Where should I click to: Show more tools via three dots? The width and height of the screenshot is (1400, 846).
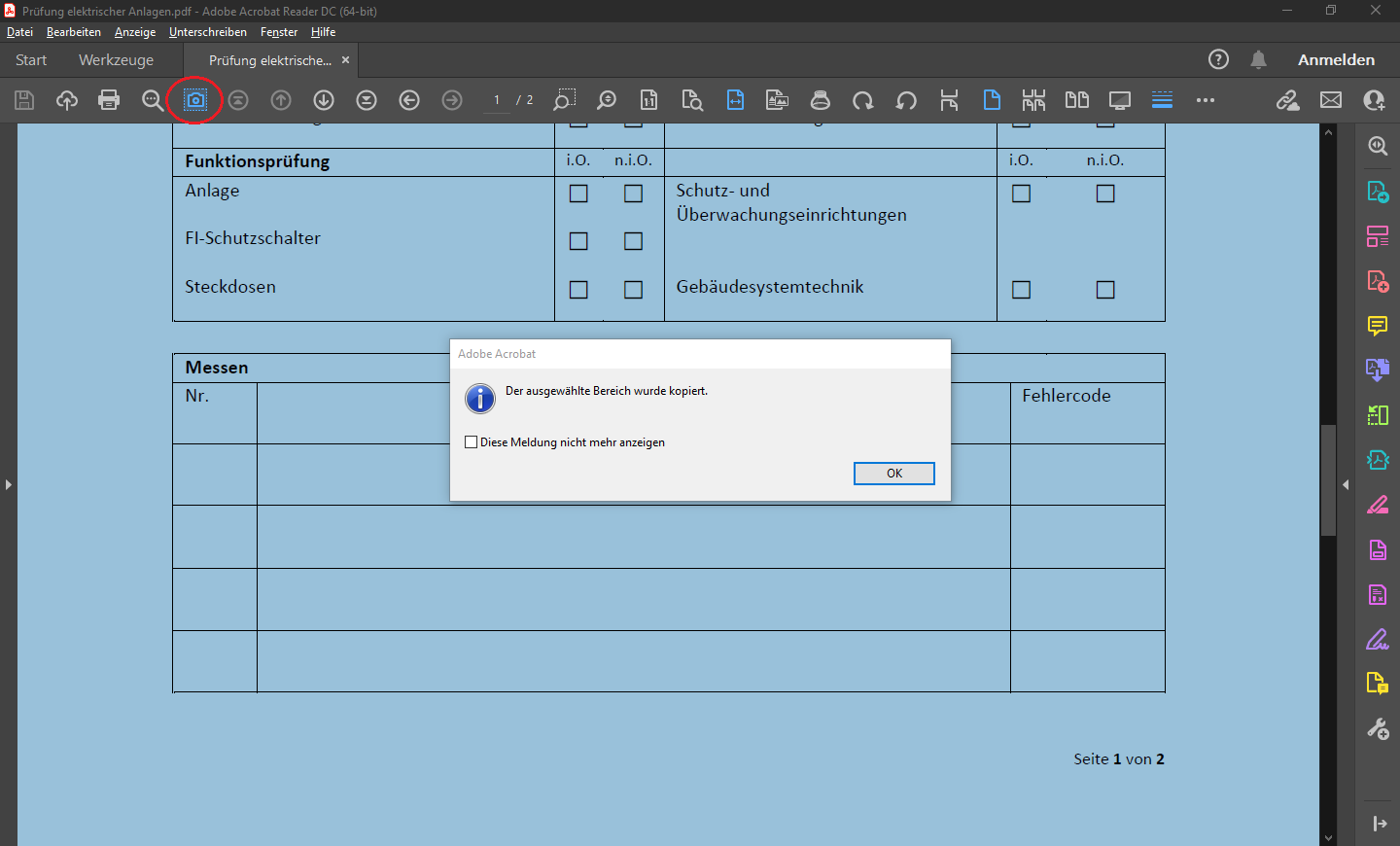tap(1206, 100)
